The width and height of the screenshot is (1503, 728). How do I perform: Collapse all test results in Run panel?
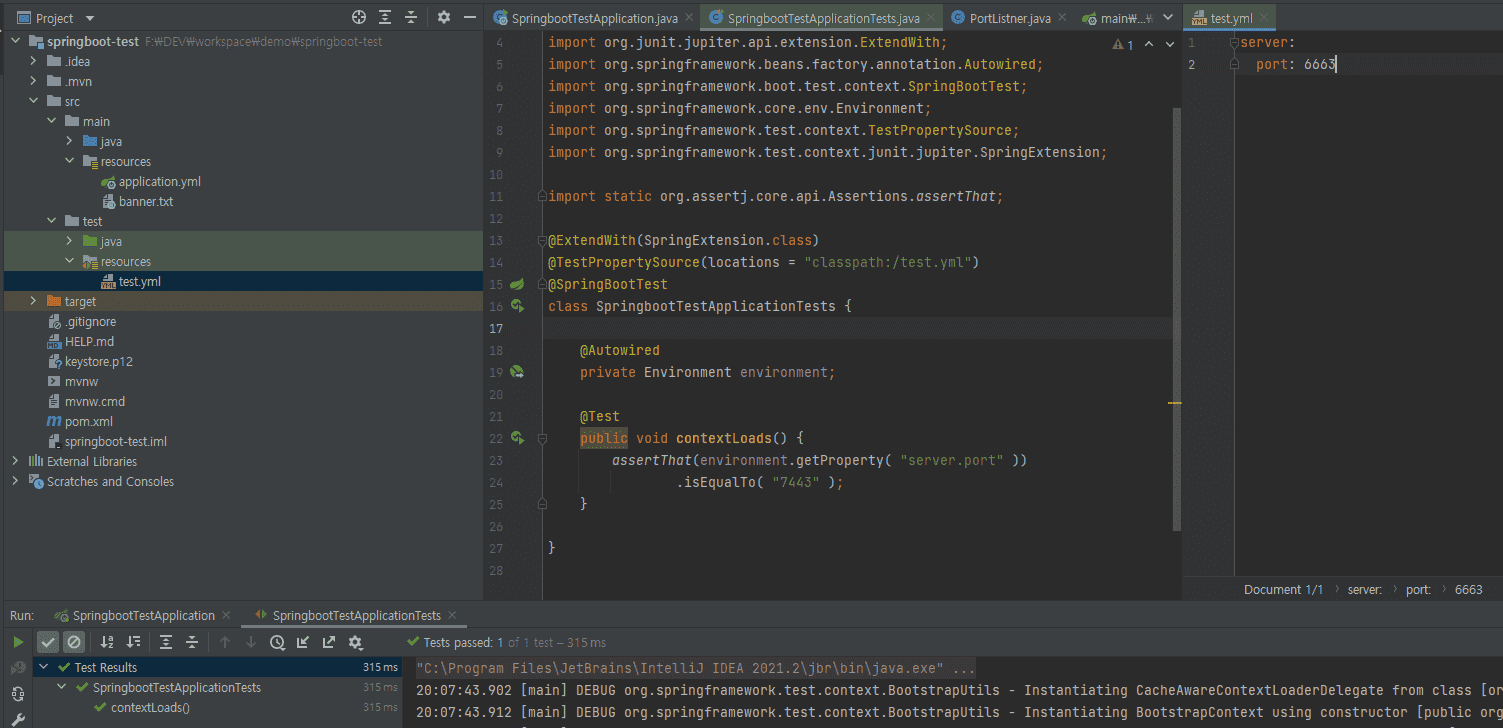click(192, 642)
